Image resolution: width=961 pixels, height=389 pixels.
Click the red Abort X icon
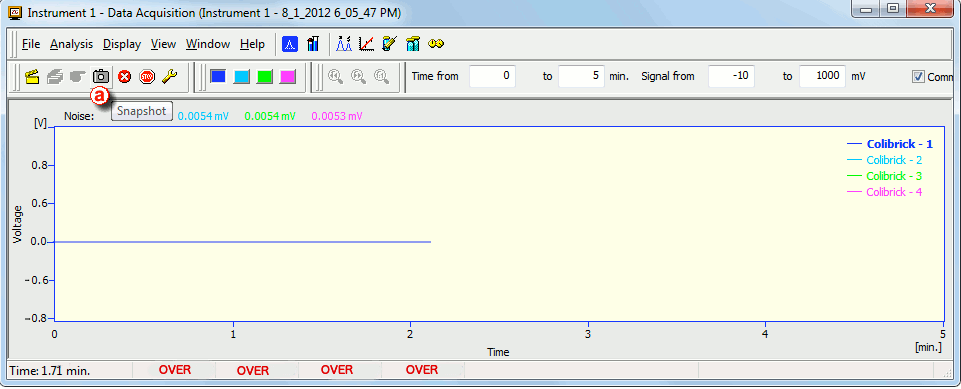[x=125, y=77]
